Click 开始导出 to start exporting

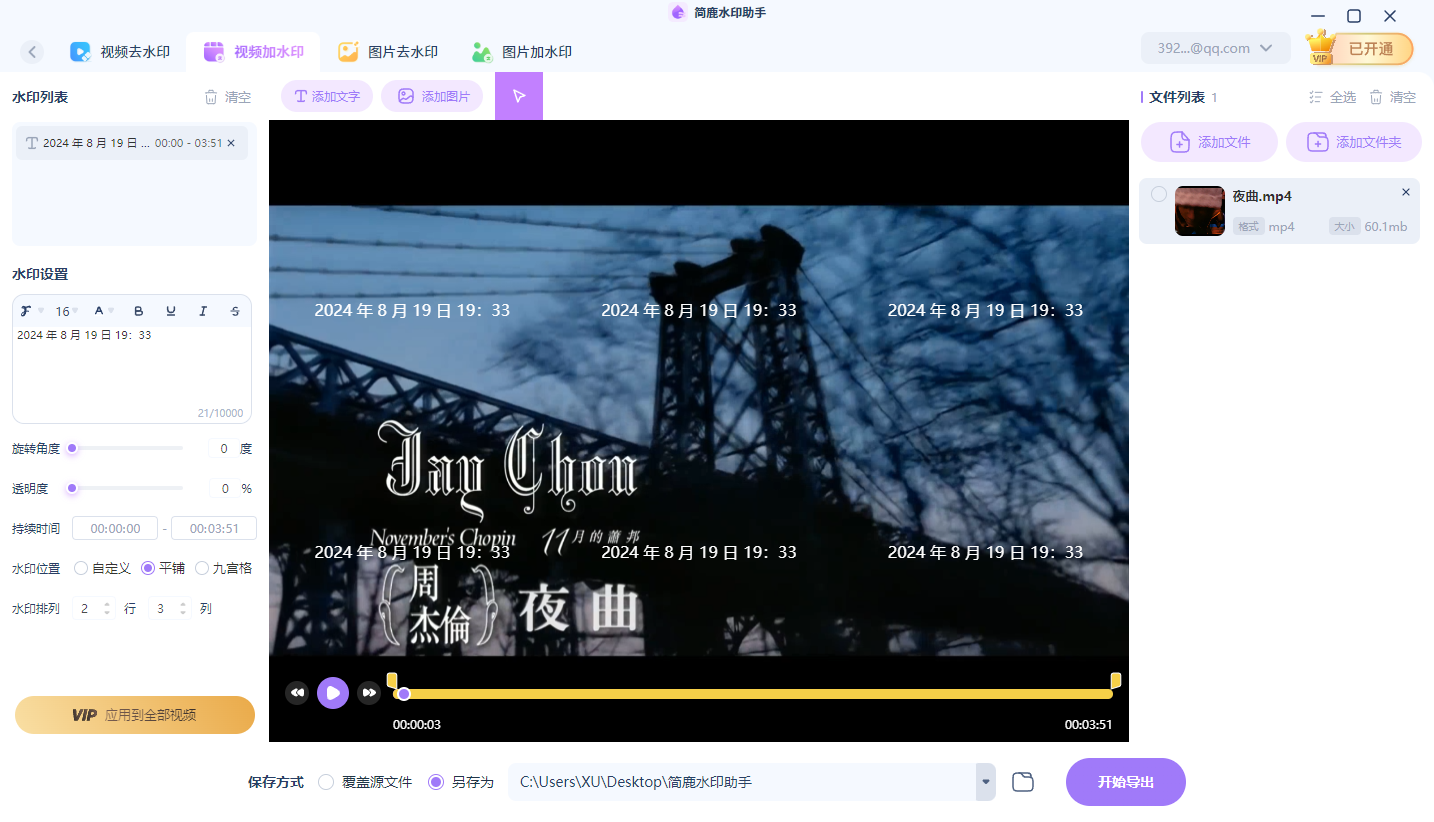coord(1126,782)
